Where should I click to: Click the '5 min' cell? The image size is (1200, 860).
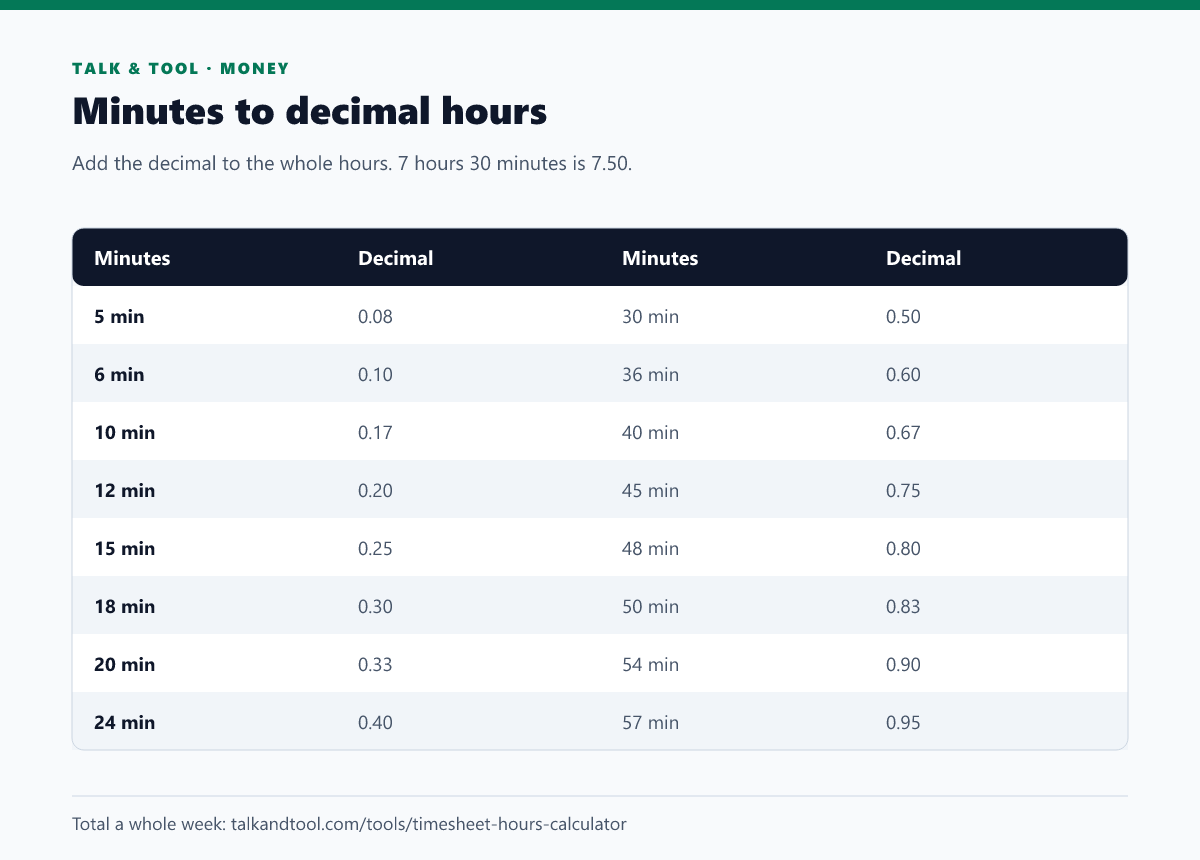coord(119,317)
